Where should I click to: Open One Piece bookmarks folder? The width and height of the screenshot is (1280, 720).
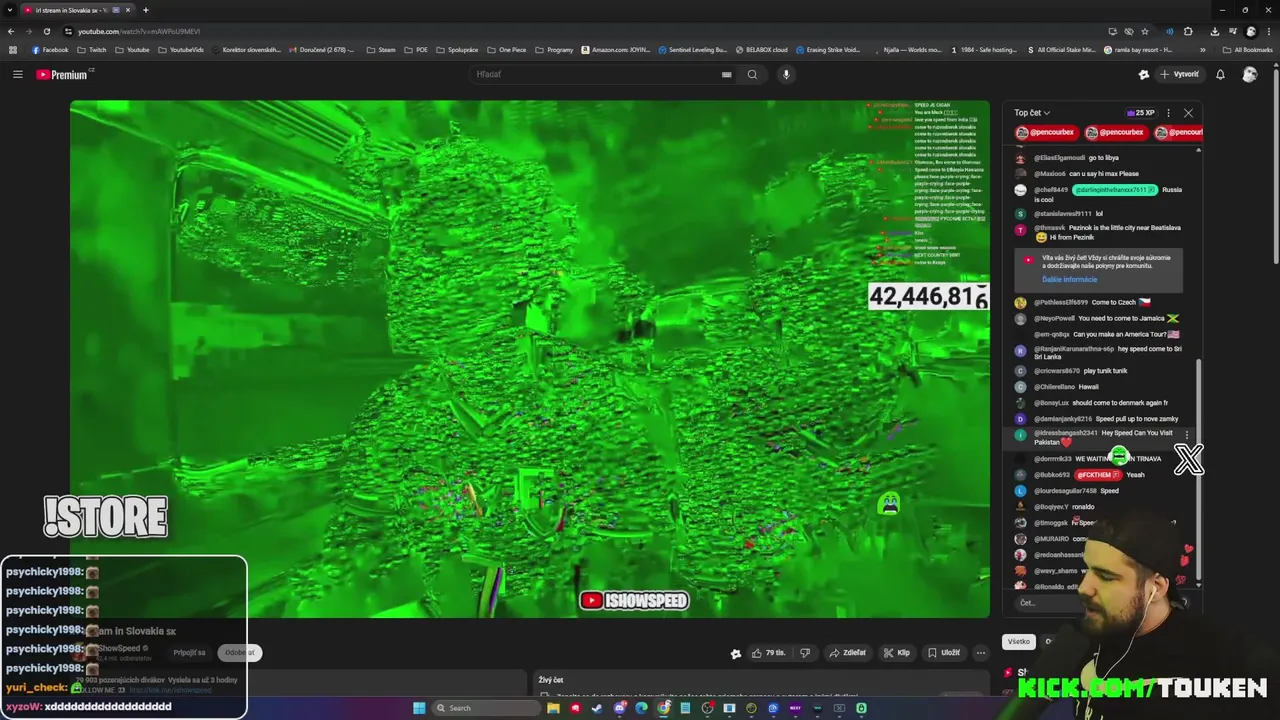point(506,50)
